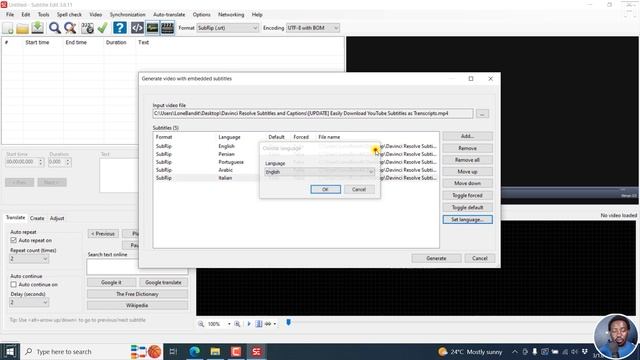The height and width of the screenshot is (360, 640).
Task: Click the waveform zoom in icon
Action: point(237,324)
